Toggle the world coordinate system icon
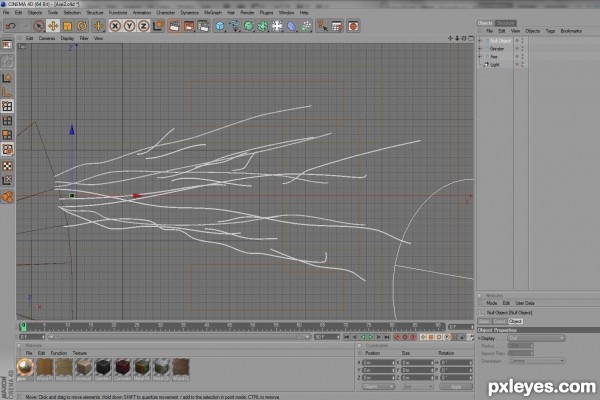 [158, 26]
